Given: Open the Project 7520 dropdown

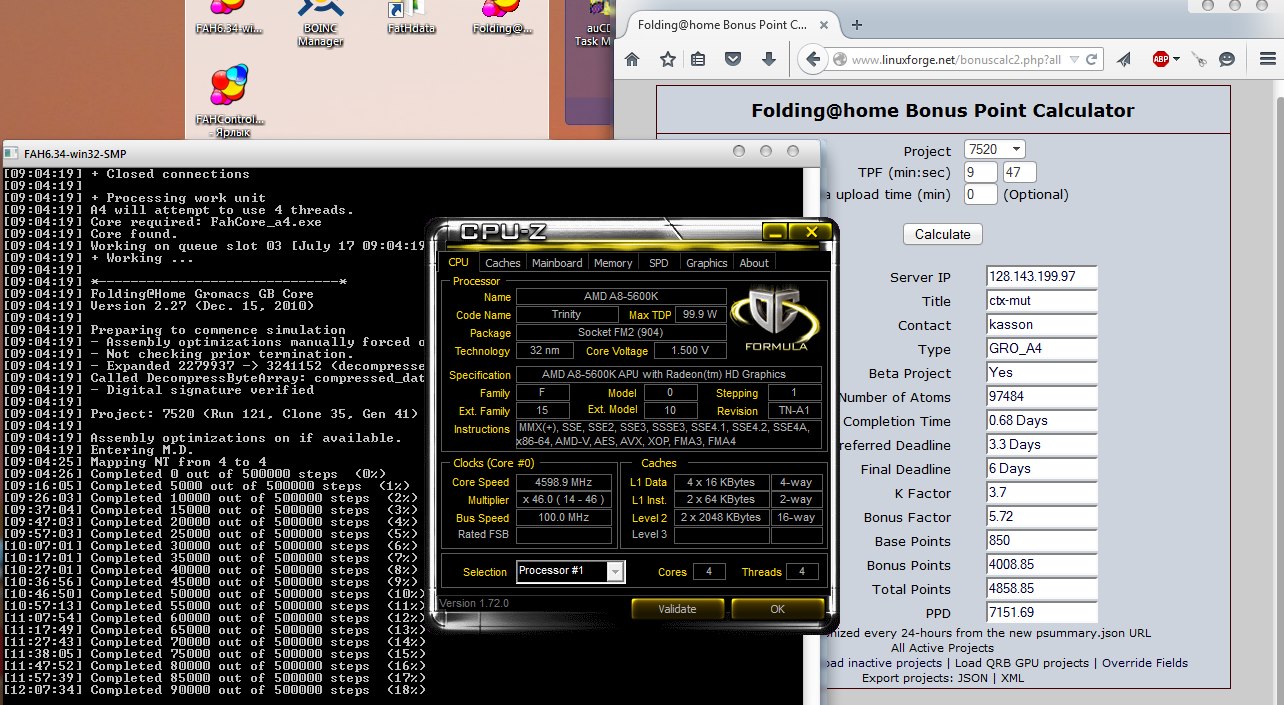Looking at the screenshot, I should (x=995, y=149).
